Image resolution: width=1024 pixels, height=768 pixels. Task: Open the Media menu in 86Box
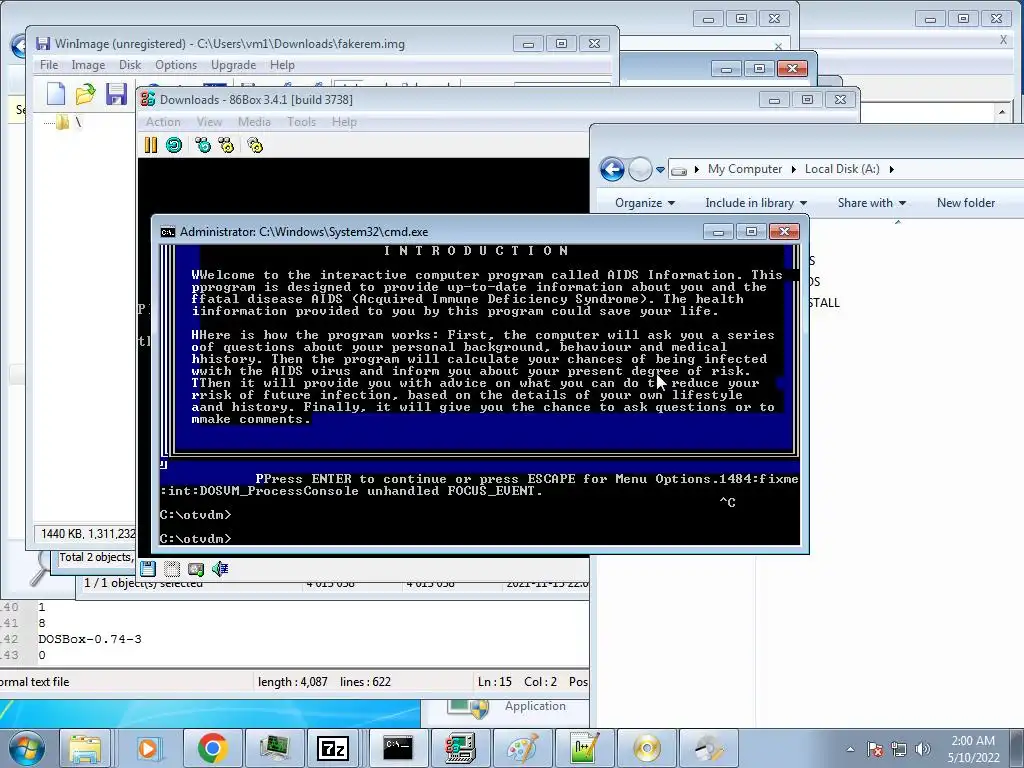254,121
